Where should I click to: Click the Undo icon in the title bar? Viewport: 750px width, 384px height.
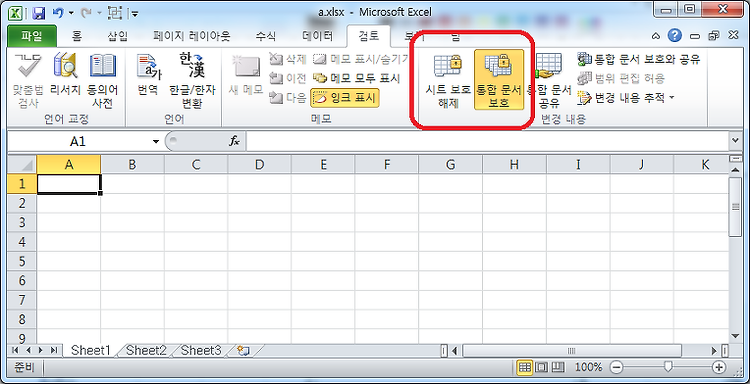coord(57,12)
